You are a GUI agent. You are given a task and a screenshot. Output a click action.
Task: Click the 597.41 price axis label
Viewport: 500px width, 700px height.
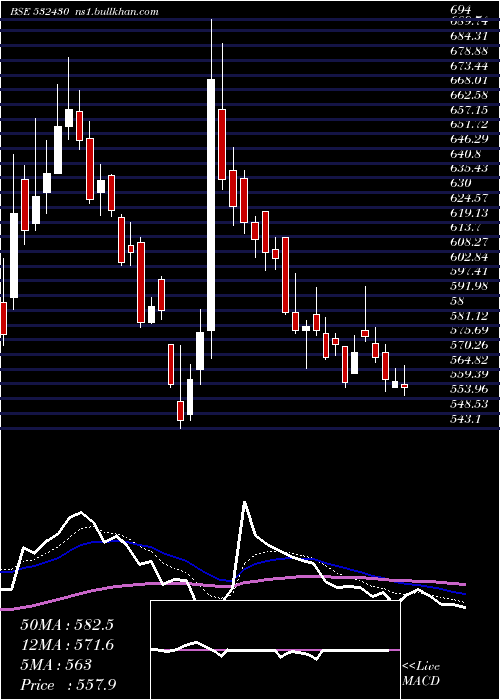click(469, 271)
